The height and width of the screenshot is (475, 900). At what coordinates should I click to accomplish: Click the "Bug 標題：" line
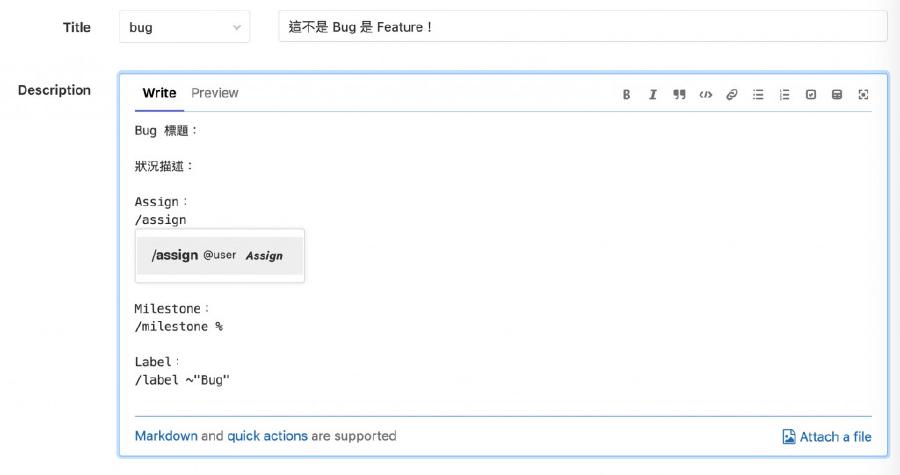[x=166, y=131]
